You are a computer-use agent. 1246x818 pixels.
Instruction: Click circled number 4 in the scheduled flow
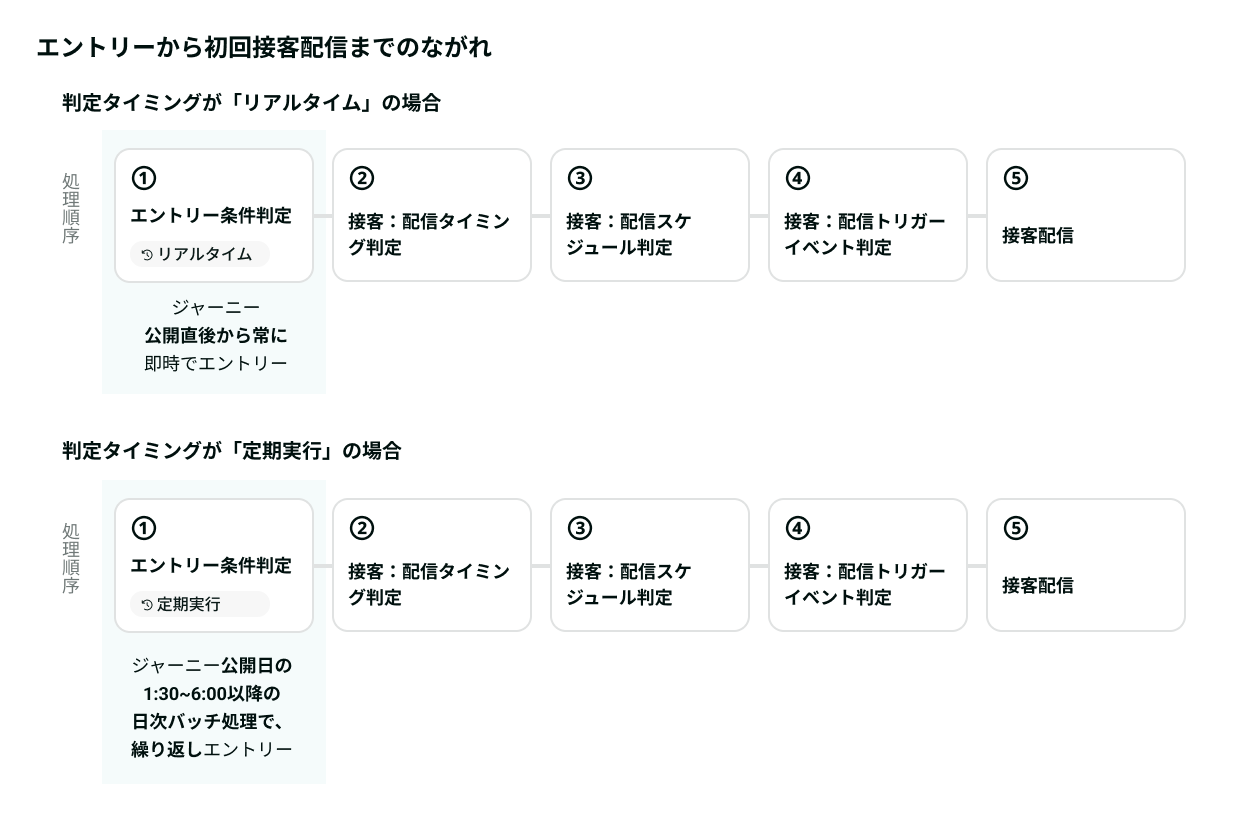(798, 528)
